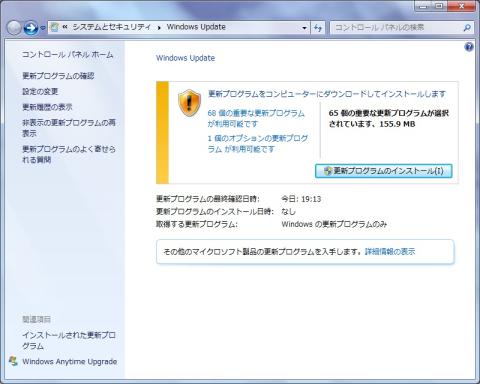Click the Forward navigation arrow button
This screenshot has width=480, height=384.
click(31, 28)
